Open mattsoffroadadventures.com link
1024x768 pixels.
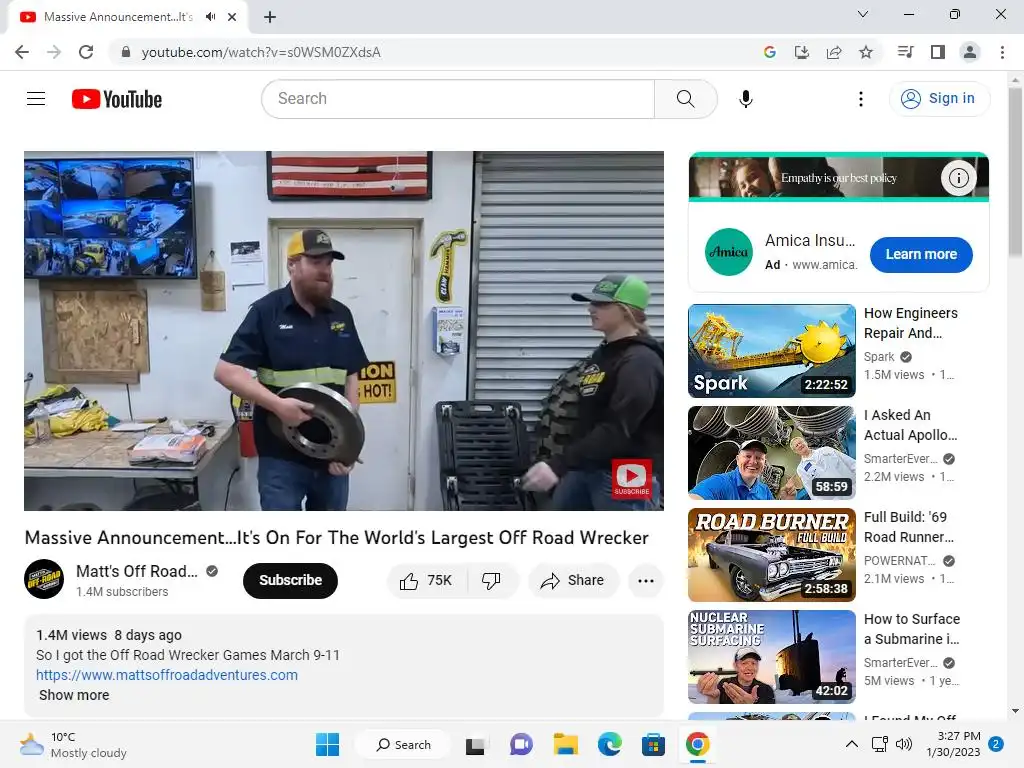point(167,675)
